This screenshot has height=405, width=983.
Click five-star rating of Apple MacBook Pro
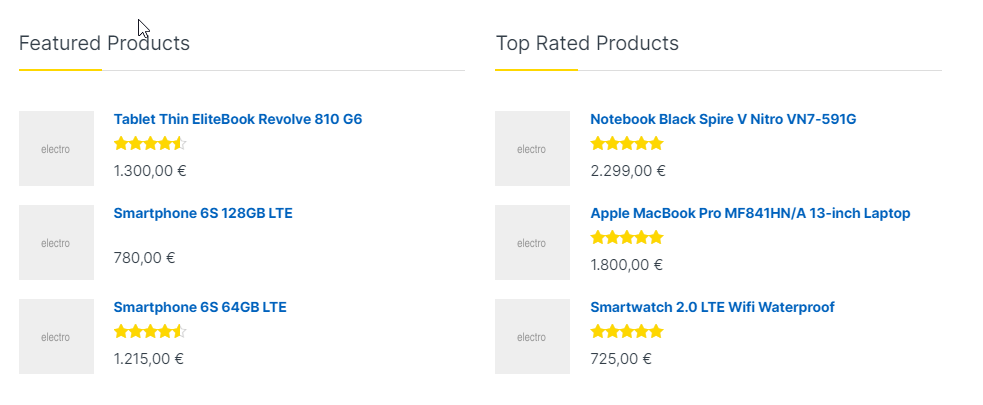coord(627,238)
